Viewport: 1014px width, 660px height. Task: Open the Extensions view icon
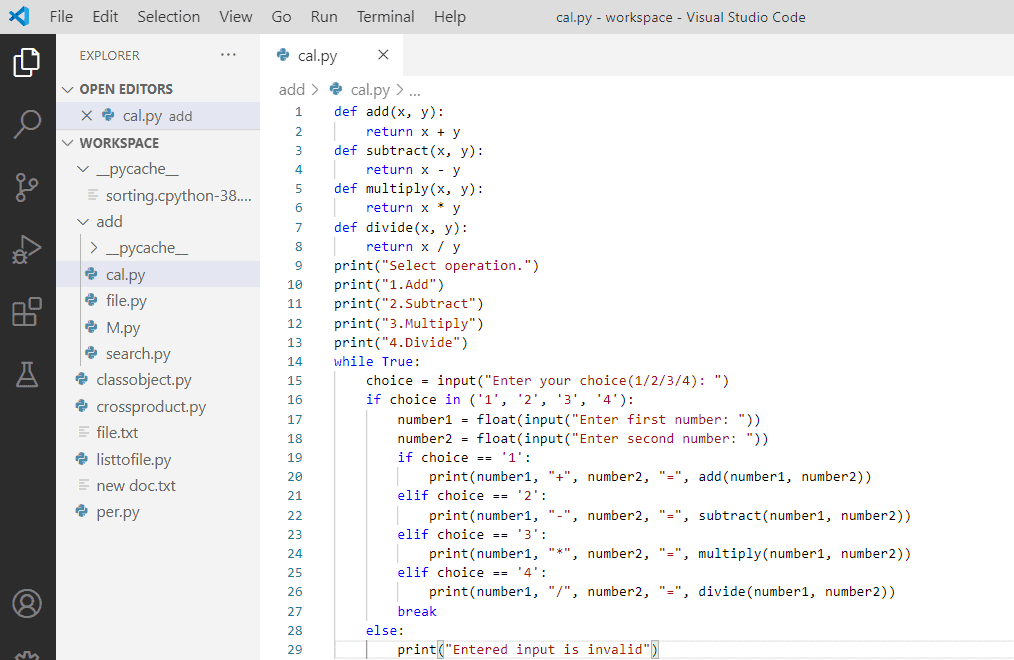click(27, 312)
